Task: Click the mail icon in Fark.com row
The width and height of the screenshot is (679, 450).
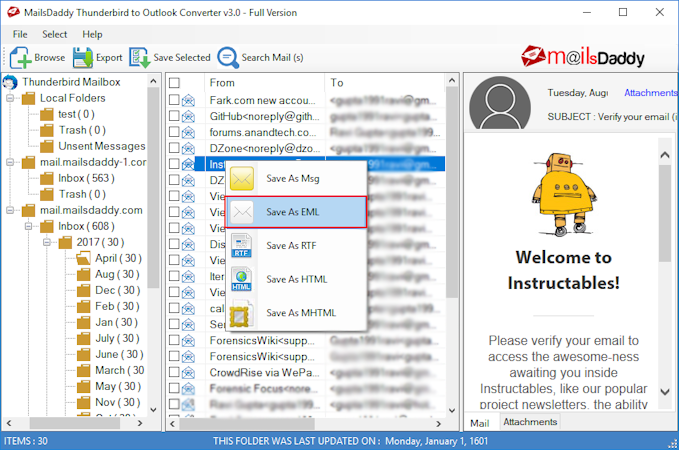Action: coord(188,100)
